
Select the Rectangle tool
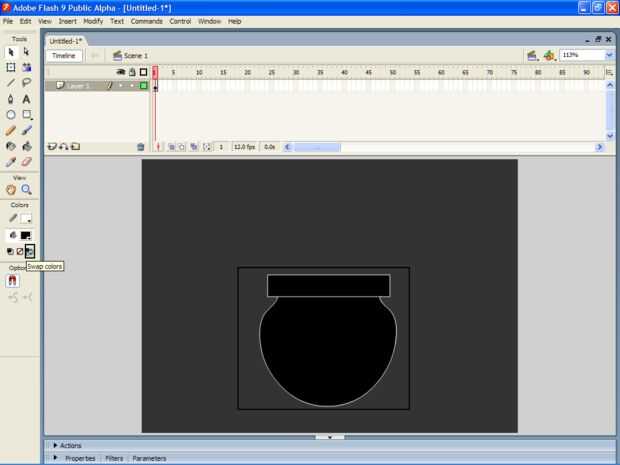click(x=26, y=115)
